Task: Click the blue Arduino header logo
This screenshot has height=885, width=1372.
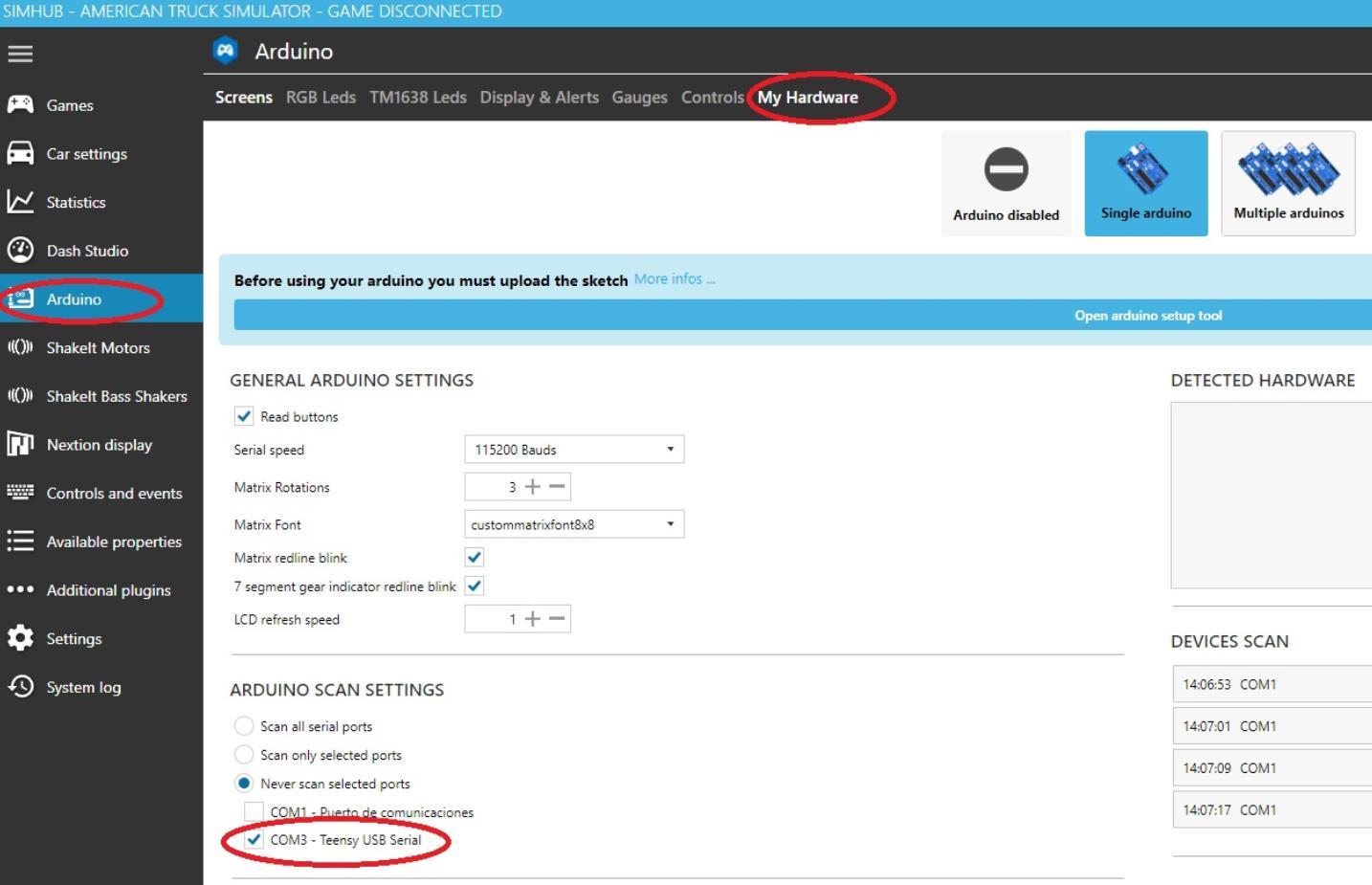Action: point(225,51)
